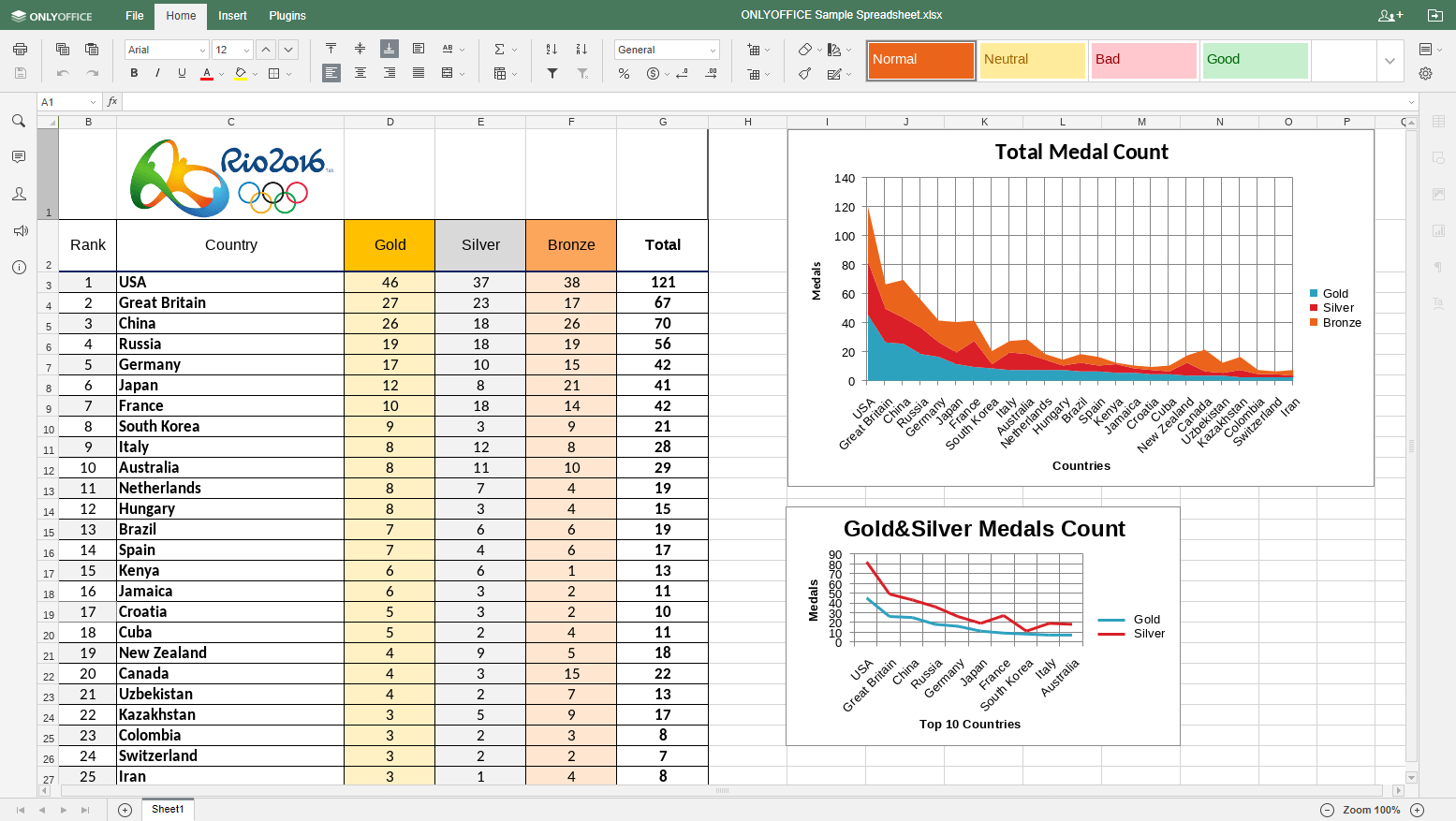This screenshot has width=1456, height=821.
Task: Open advanced settings gear
Action: pyautogui.click(x=1425, y=73)
